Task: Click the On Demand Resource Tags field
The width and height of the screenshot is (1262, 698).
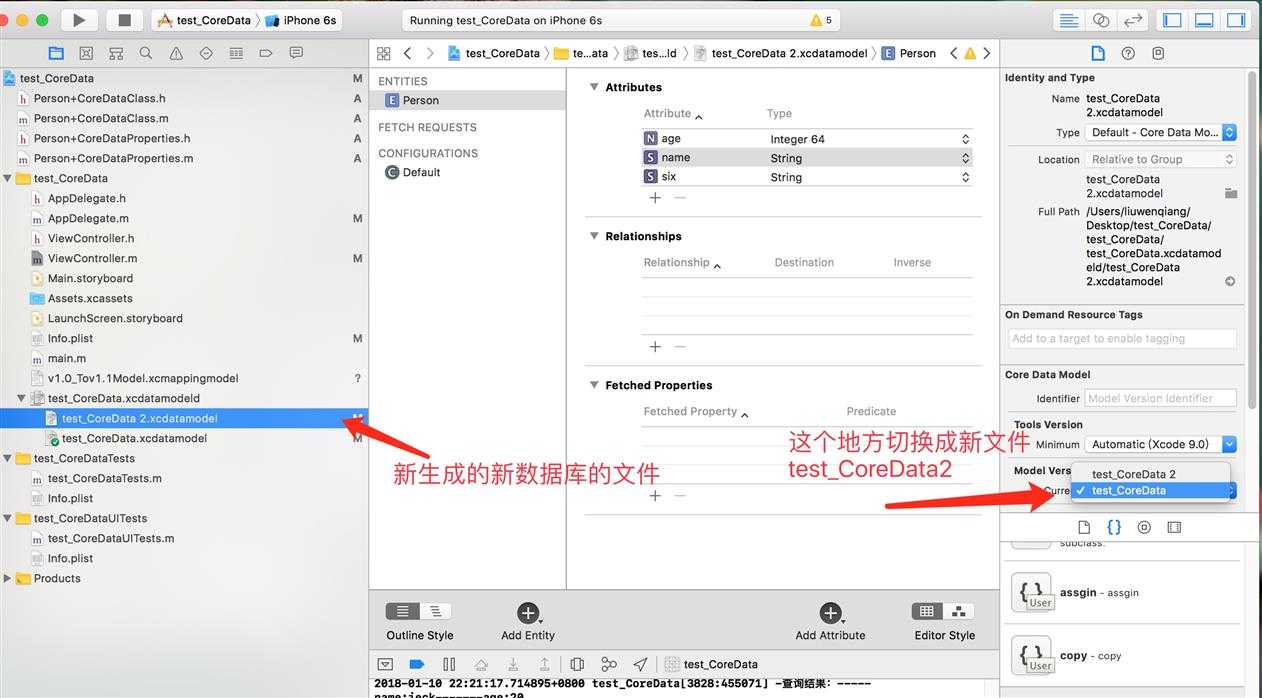Action: click(x=1122, y=338)
